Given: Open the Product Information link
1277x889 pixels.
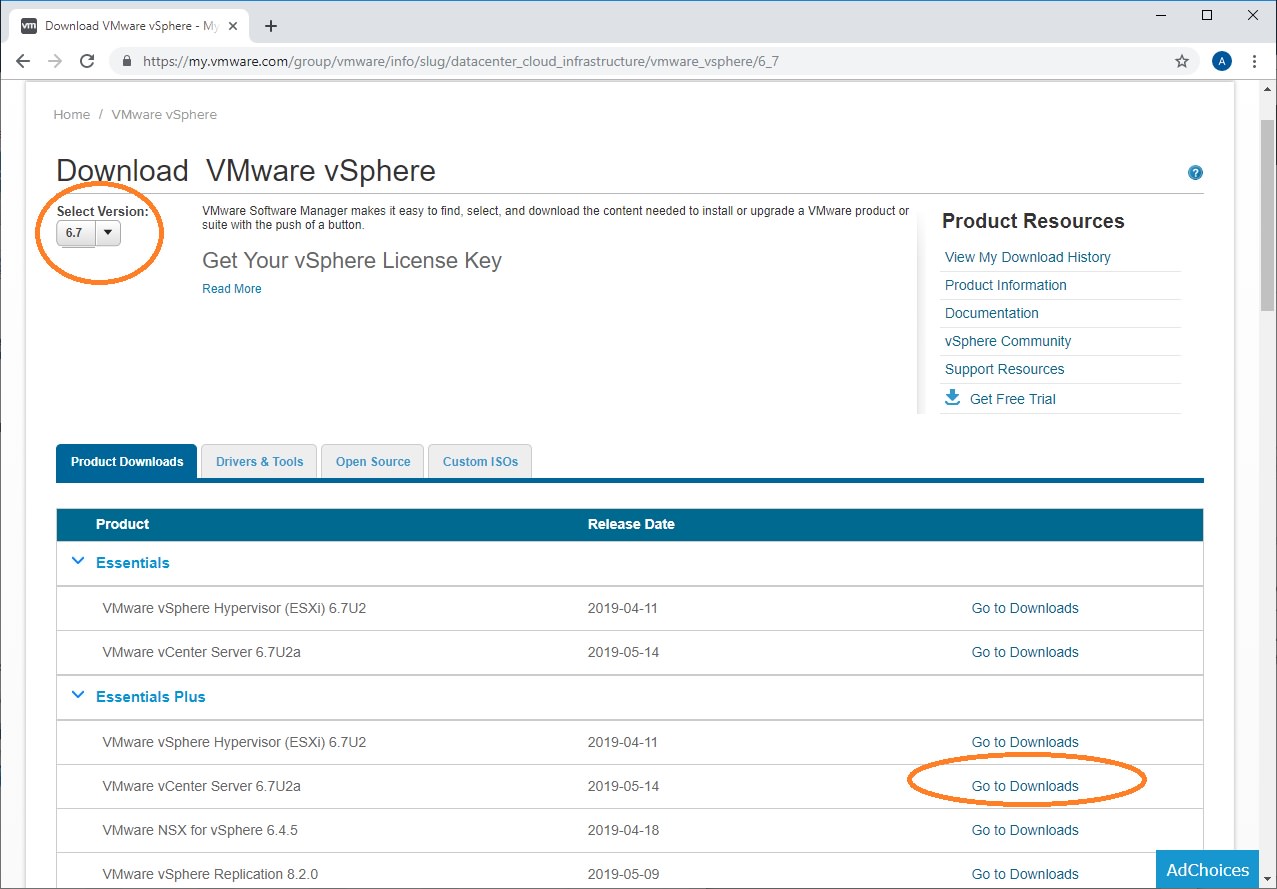Looking at the screenshot, I should [1006, 285].
